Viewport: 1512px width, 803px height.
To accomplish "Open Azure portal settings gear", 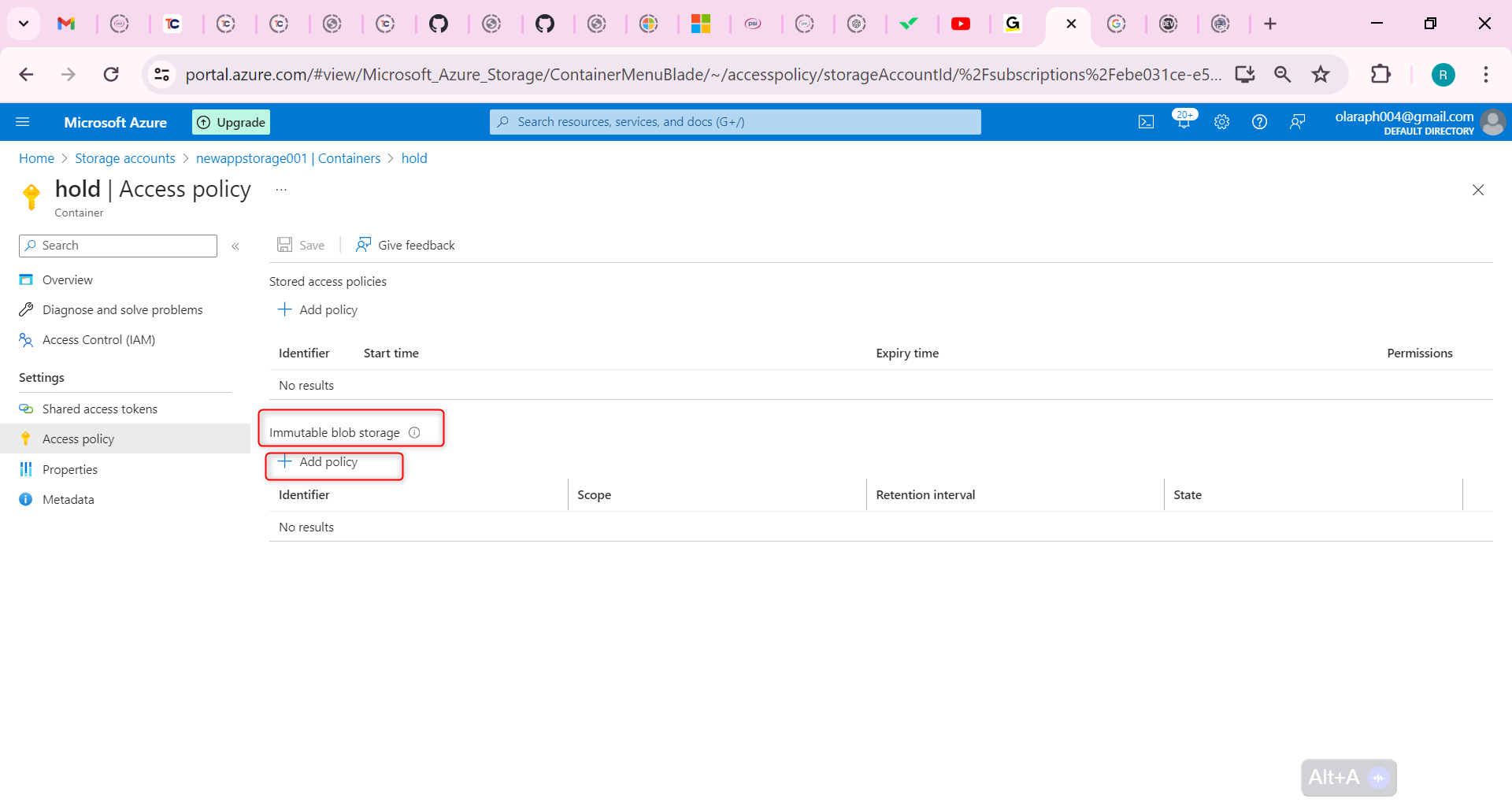I will pyautogui.click(x=1221, y=121).
